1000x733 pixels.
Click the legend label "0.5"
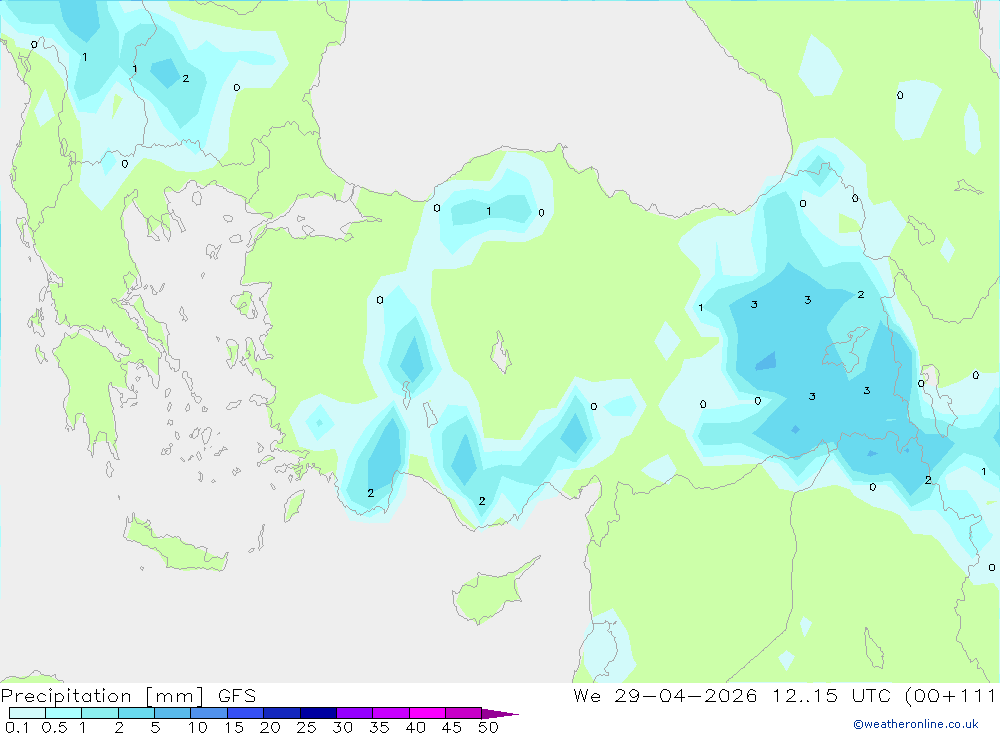[x=54, y=727]
